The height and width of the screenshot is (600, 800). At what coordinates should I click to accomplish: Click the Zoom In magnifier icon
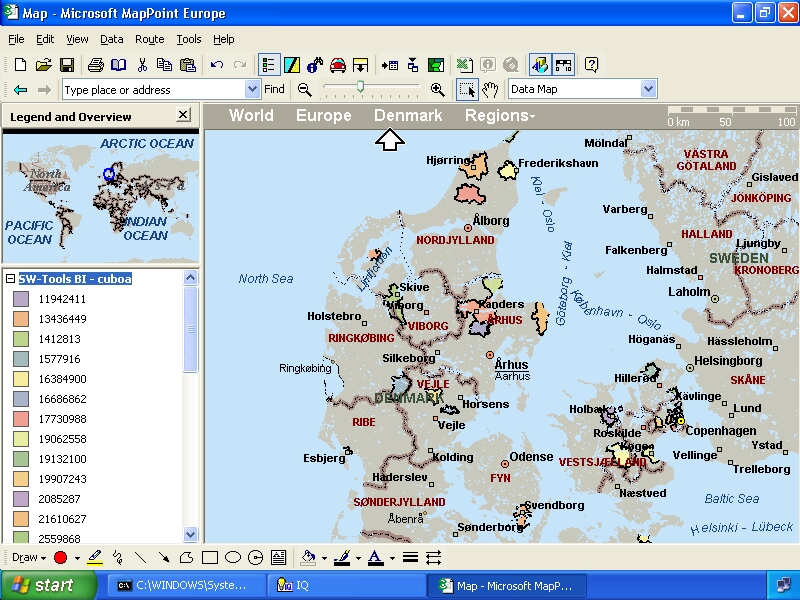(x=437, y=90)
